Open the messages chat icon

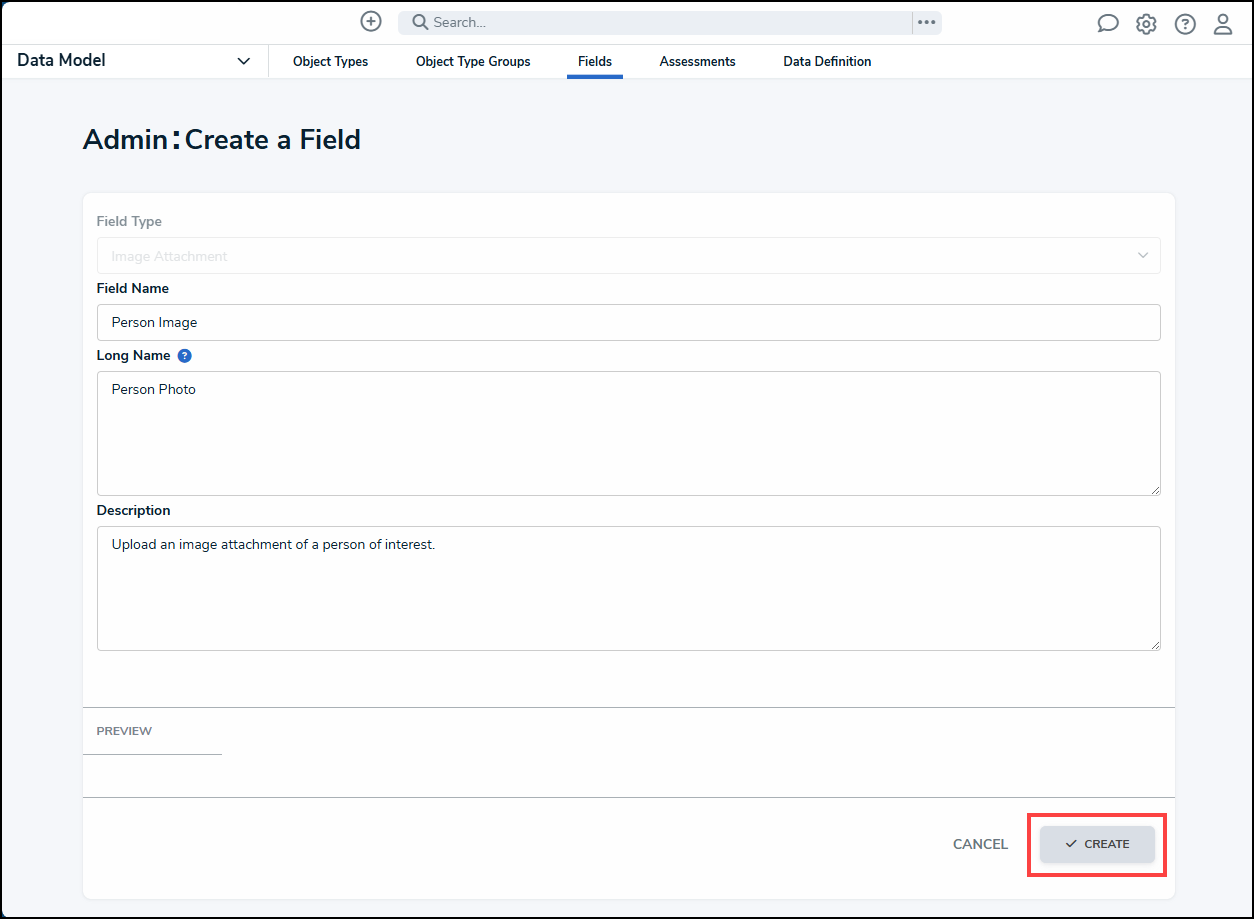tap(1107, 23)
